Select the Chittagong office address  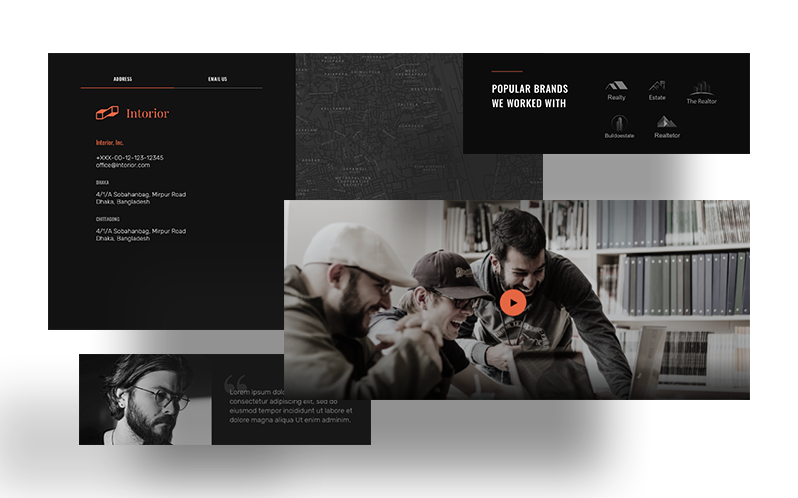140,234
